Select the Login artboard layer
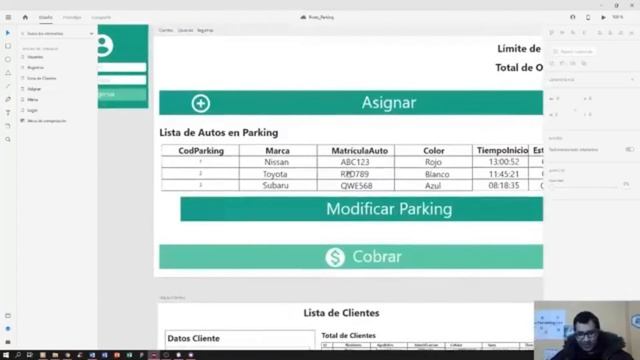 point(32,110)
